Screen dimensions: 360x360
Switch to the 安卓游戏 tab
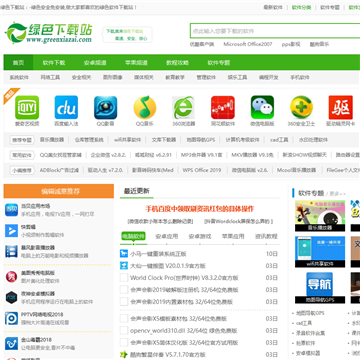(200, 236)
